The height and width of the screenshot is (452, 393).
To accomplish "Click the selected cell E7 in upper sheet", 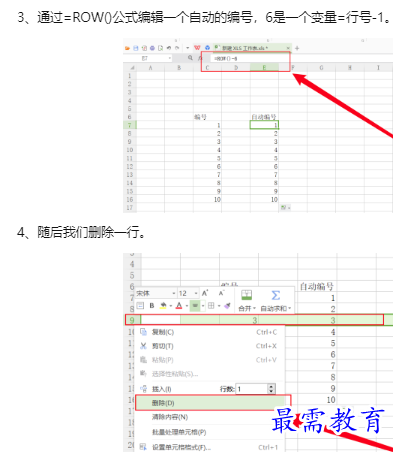I will (264, 125).
